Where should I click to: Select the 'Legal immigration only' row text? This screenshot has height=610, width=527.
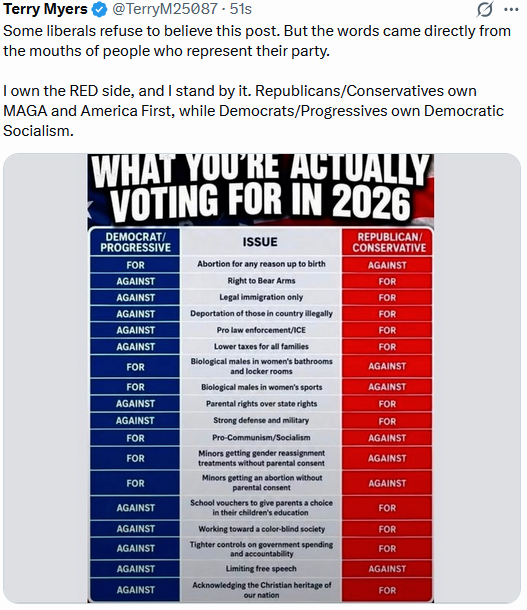pos(261,297)
